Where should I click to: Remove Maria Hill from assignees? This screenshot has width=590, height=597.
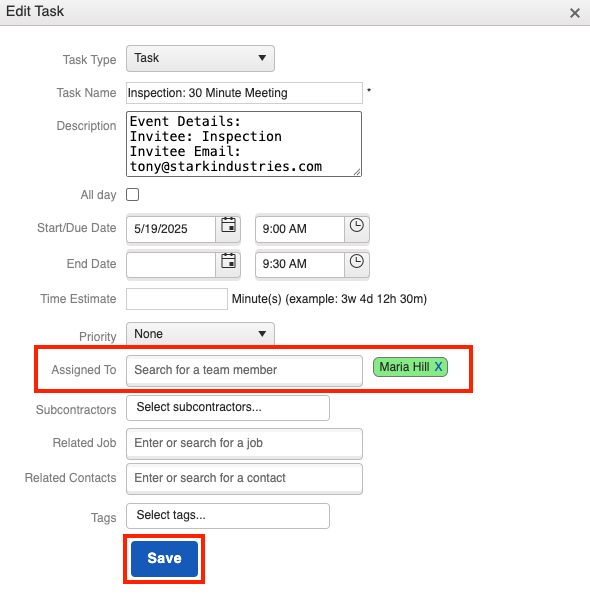(439, 367)
